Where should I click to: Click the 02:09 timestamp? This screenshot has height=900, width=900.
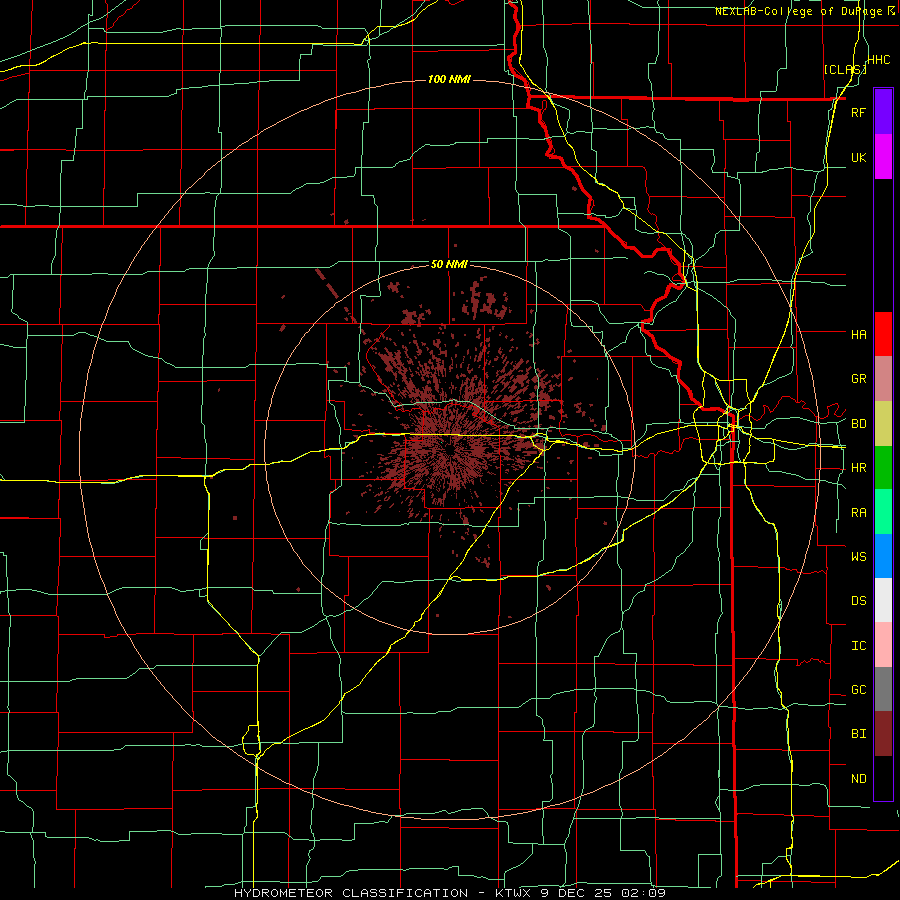pyautogui.click(x=645, y=893)
